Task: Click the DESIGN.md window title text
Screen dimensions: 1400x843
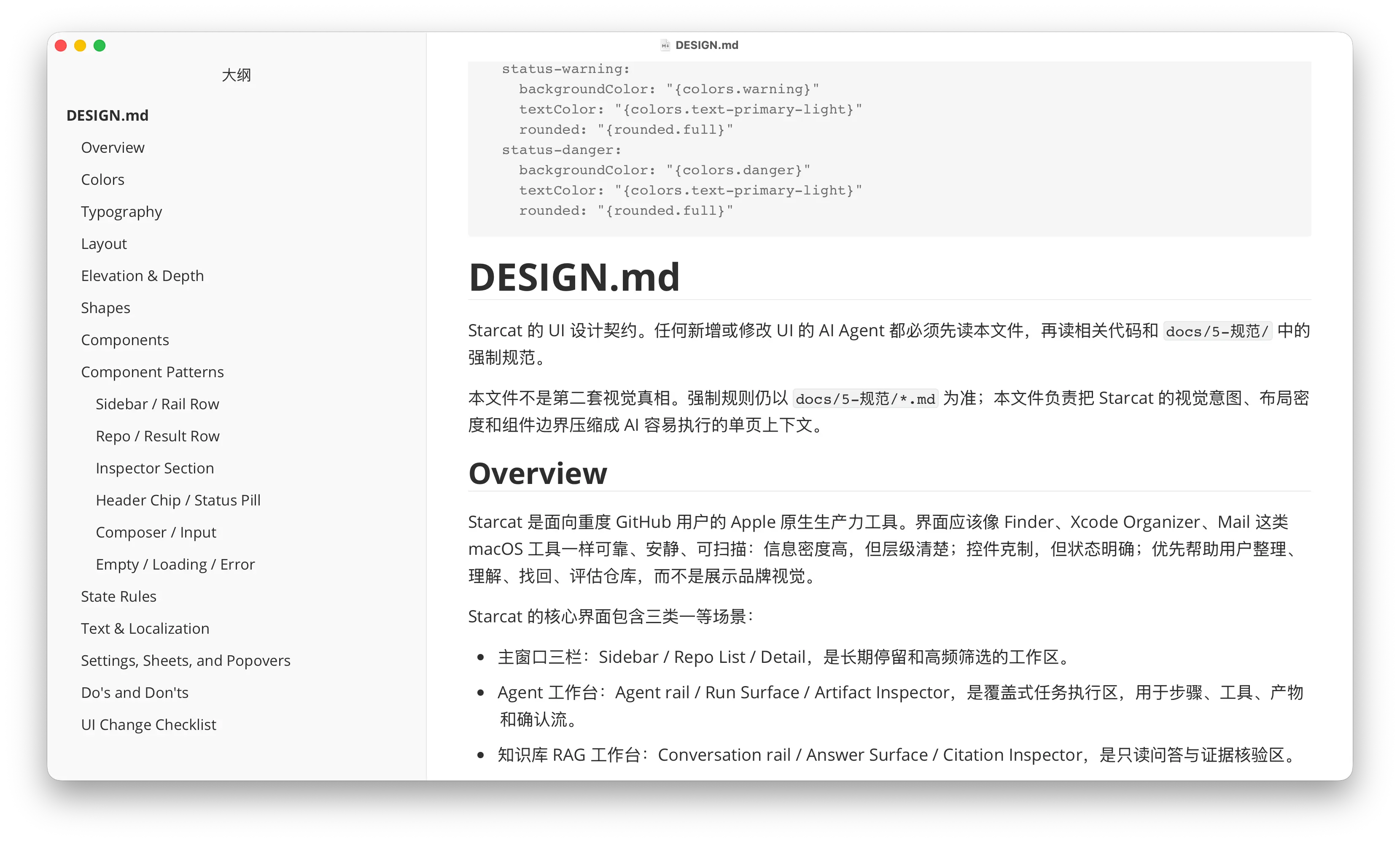Action: [x=706, y=45]
